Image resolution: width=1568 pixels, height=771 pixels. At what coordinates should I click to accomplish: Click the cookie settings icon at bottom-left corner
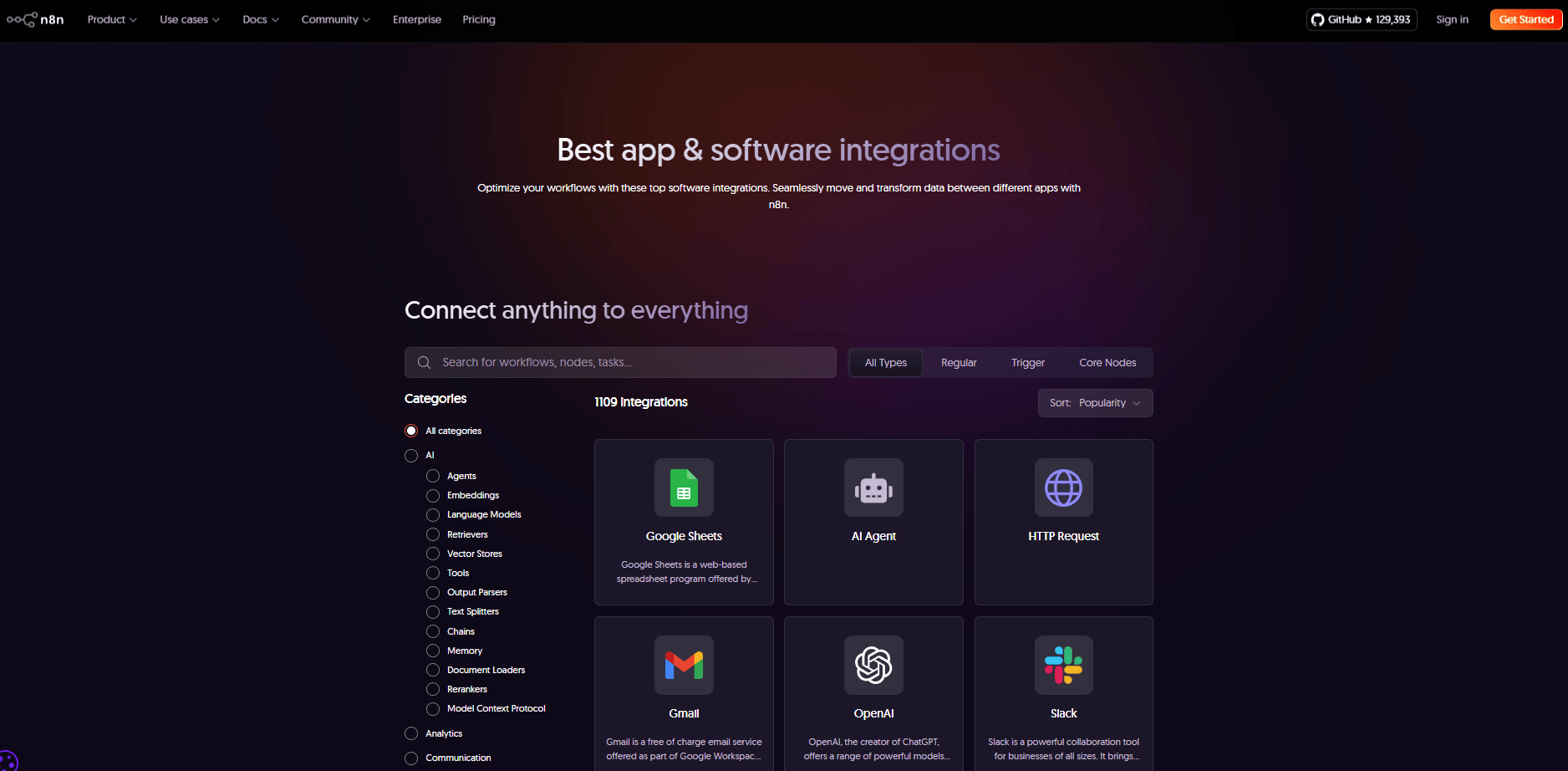pyautogui.click(x=7, y=760)
